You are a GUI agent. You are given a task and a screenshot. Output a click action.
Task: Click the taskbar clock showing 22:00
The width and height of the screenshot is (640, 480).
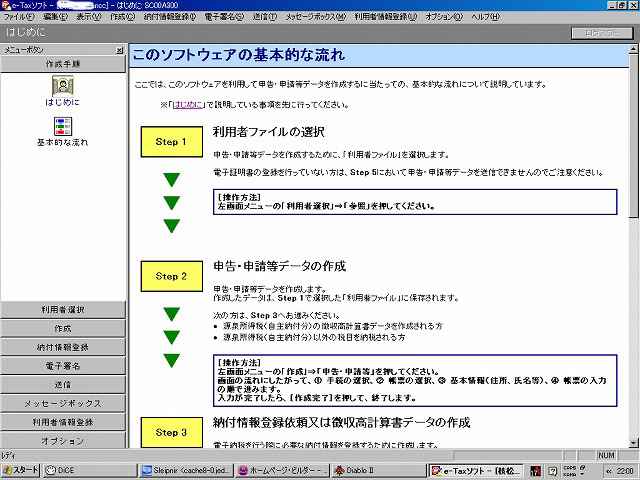[625, 471]
